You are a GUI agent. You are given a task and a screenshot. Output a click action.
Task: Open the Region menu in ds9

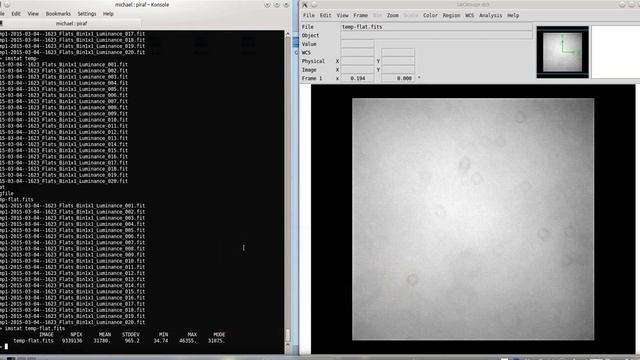click(451, 16)
